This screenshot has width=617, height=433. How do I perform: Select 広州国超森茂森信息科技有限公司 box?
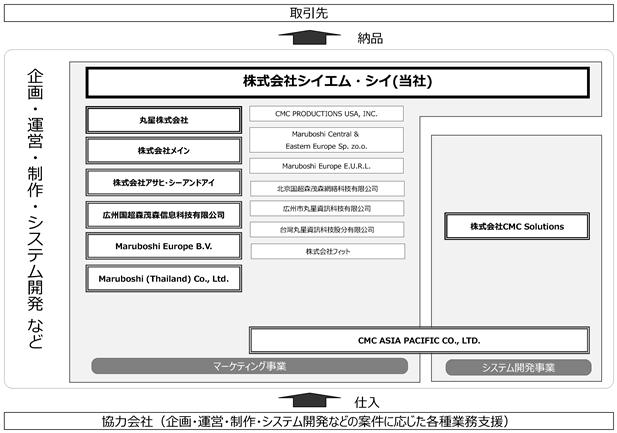click(164, 215)
